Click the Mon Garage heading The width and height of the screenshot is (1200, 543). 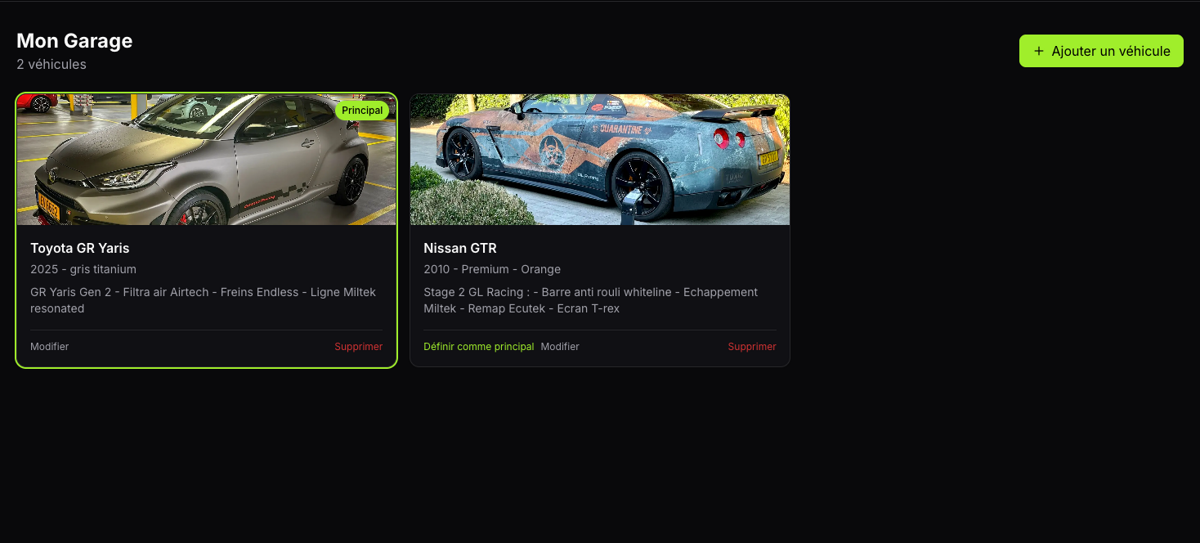tap(75, 41)
